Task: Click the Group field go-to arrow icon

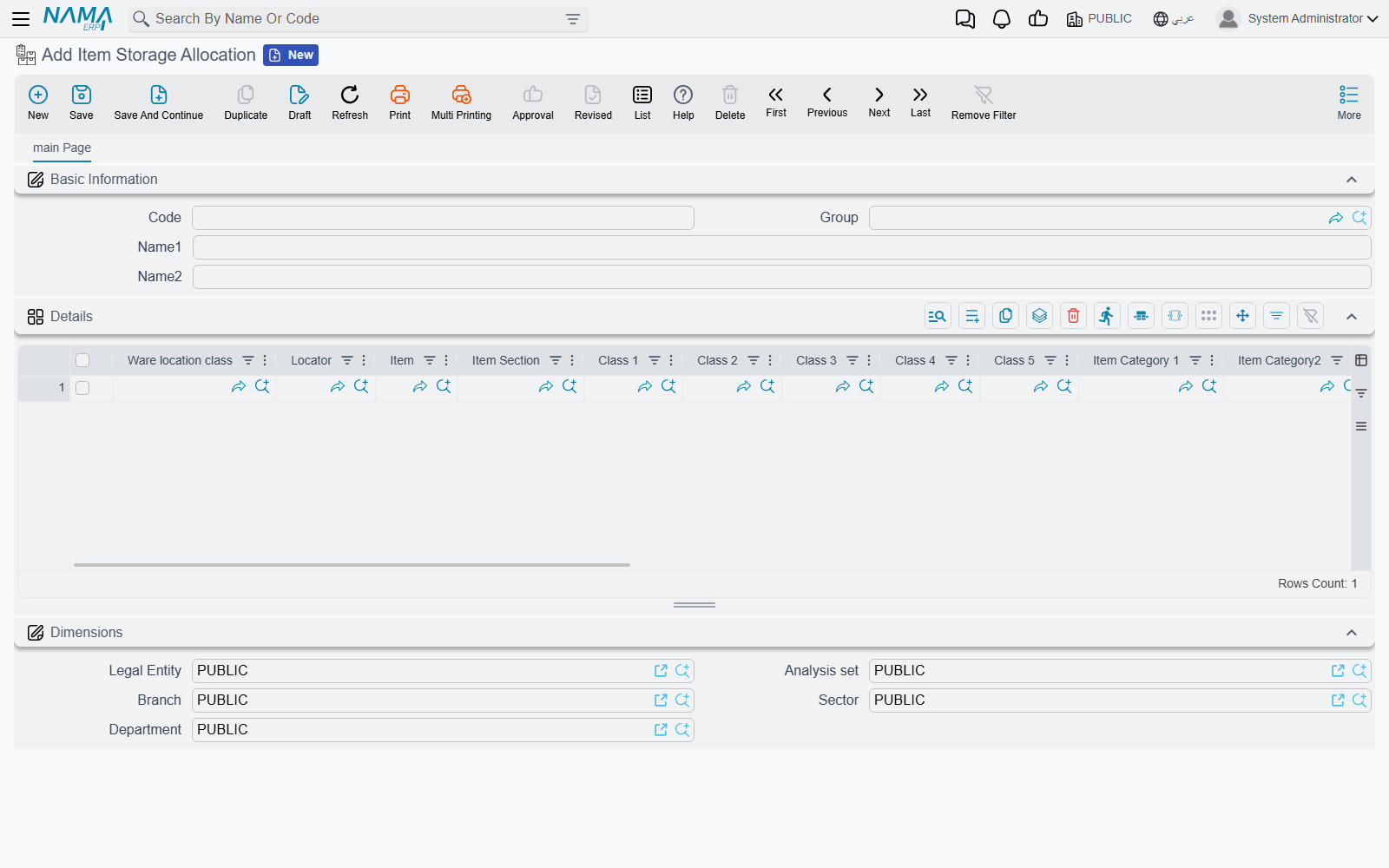Action: click(x=1336, y=218)
